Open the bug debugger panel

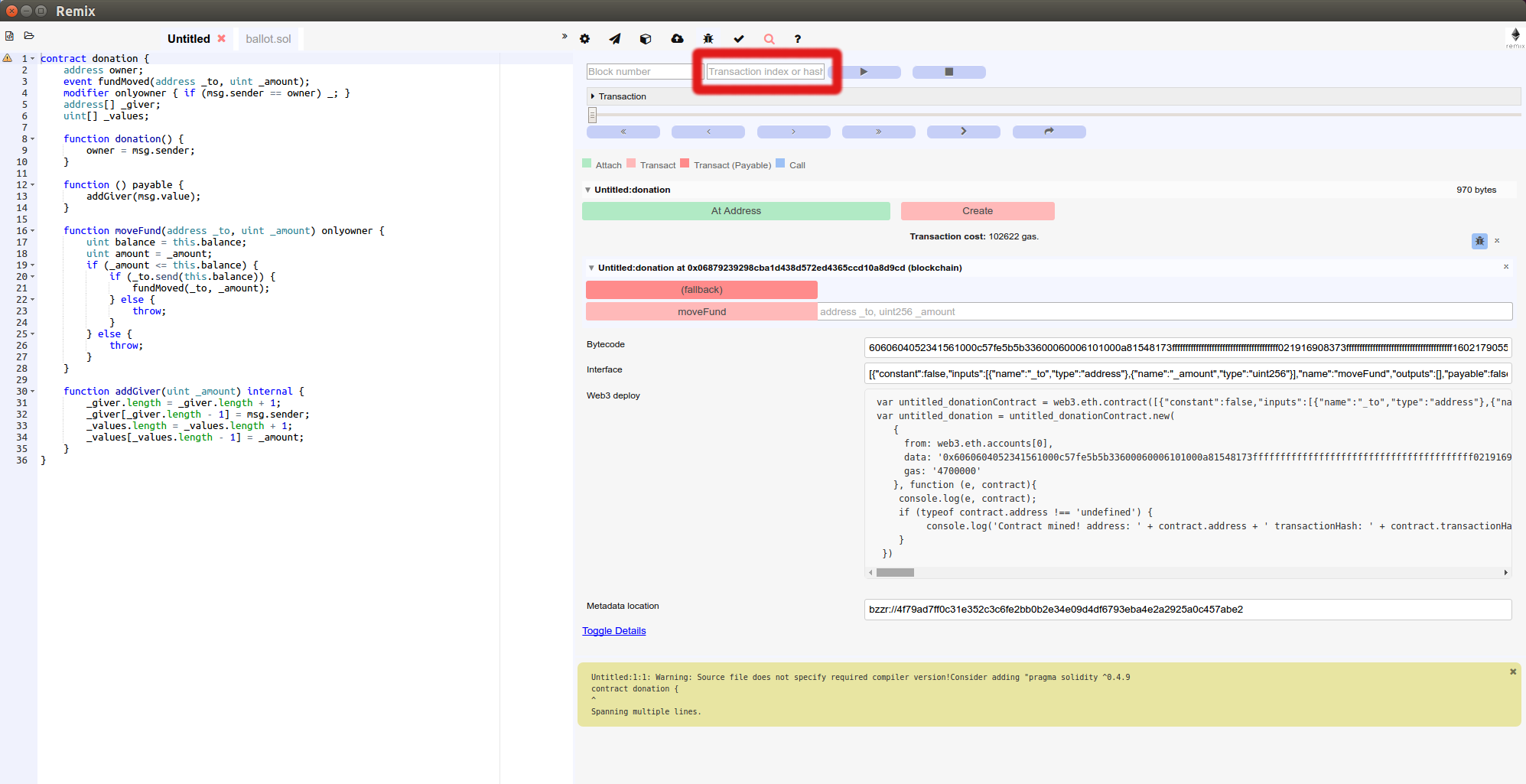(708, 39)
